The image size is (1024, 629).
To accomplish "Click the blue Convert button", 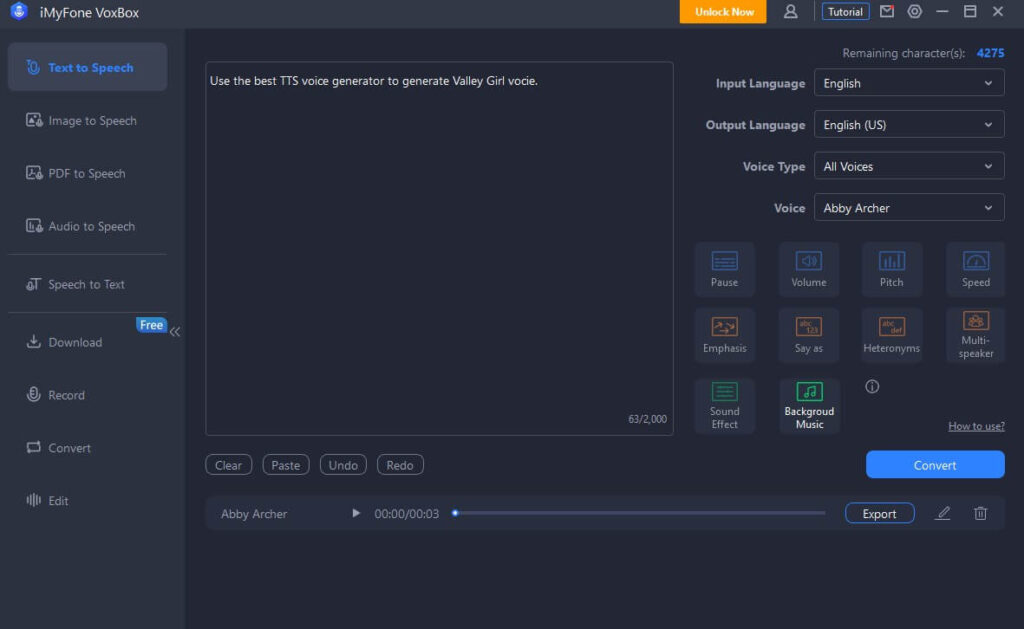I will pyautogui.click(x=935, y=464).
